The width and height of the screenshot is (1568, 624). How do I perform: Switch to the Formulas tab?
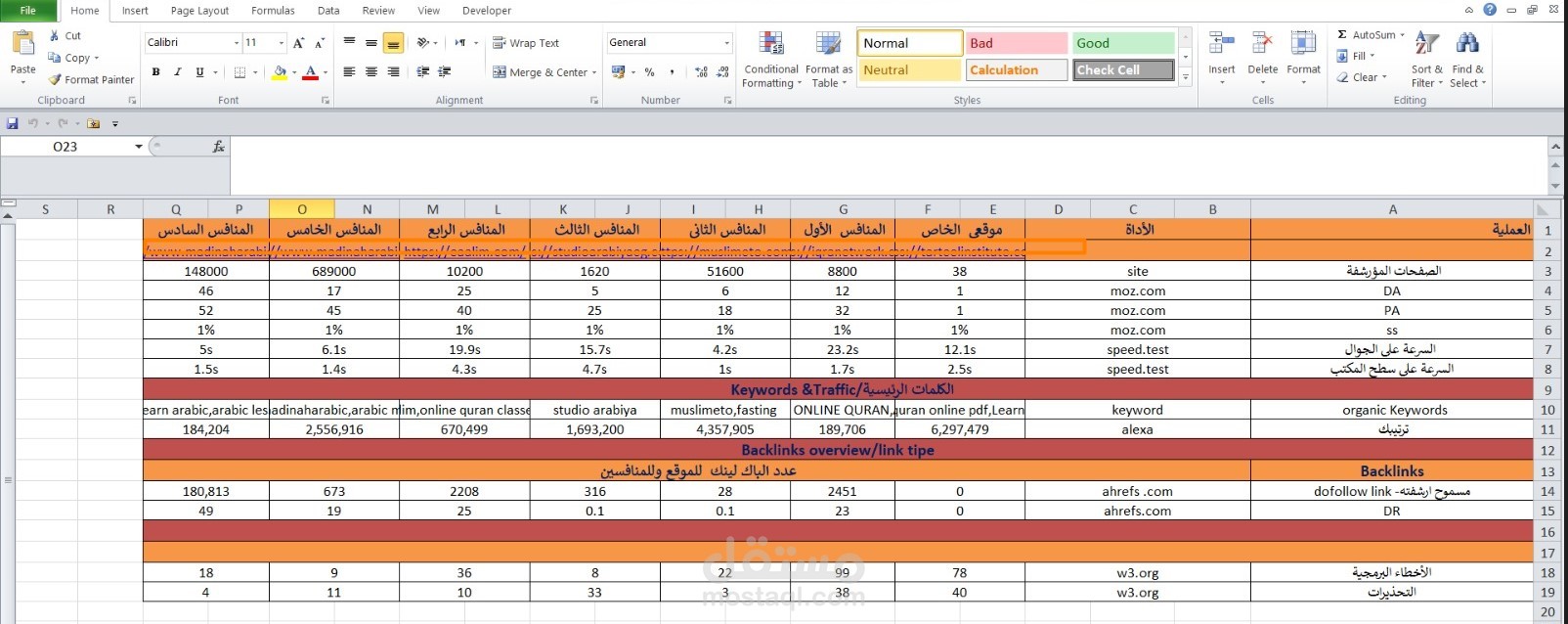coord(273,11)
